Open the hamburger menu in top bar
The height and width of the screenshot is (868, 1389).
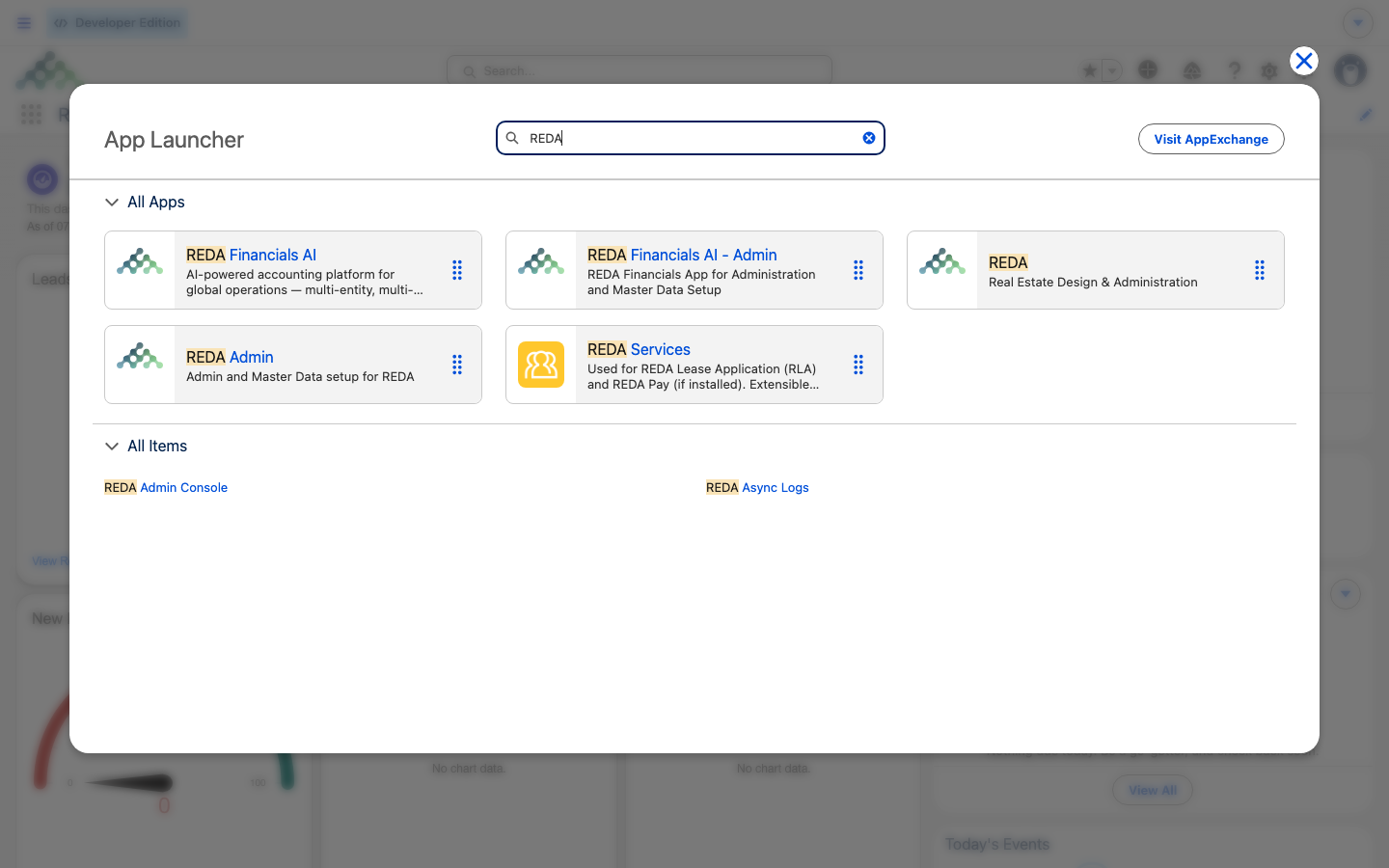24,22
